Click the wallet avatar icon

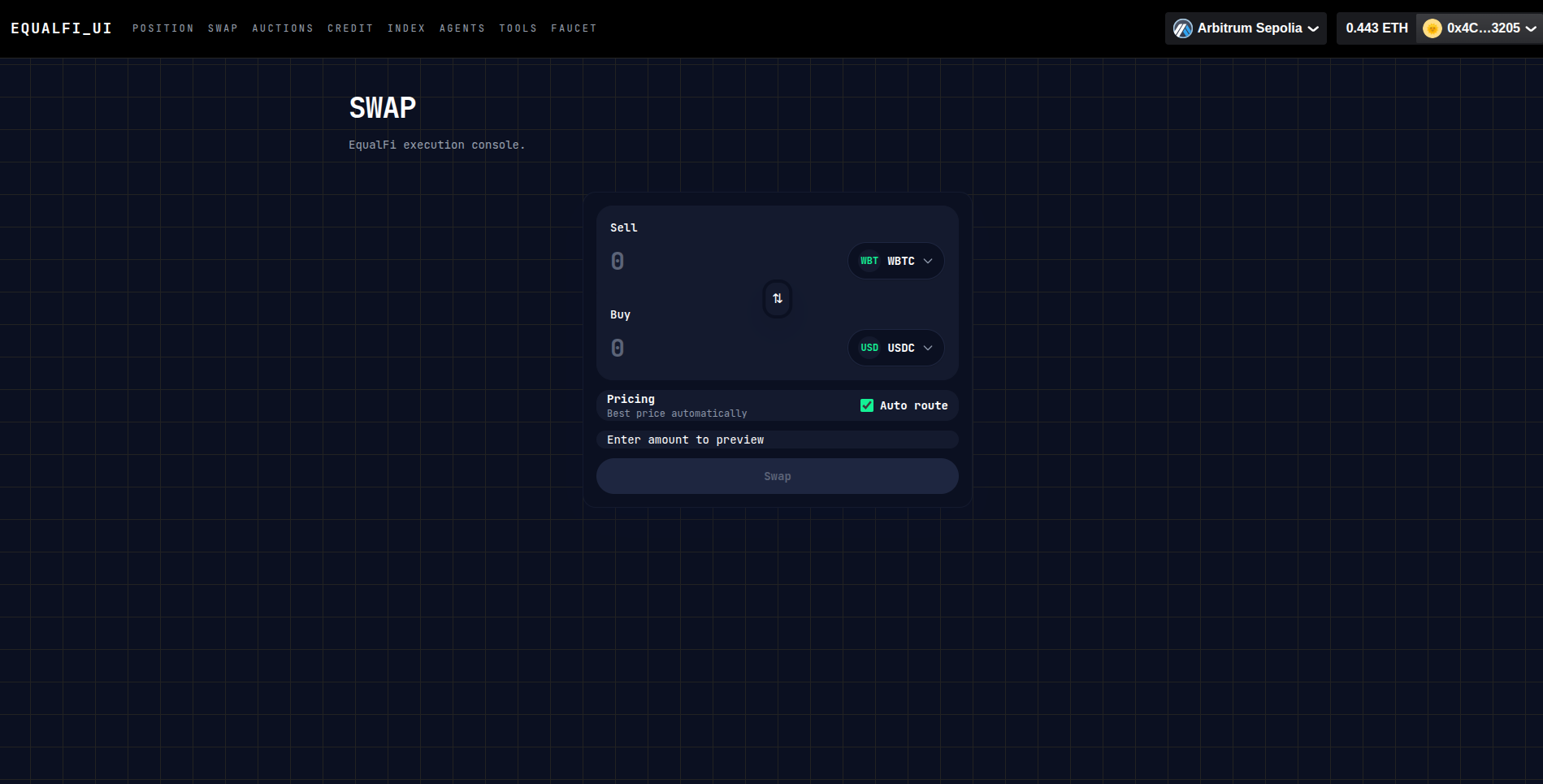pyautogui.click(x=1432, y=28)
